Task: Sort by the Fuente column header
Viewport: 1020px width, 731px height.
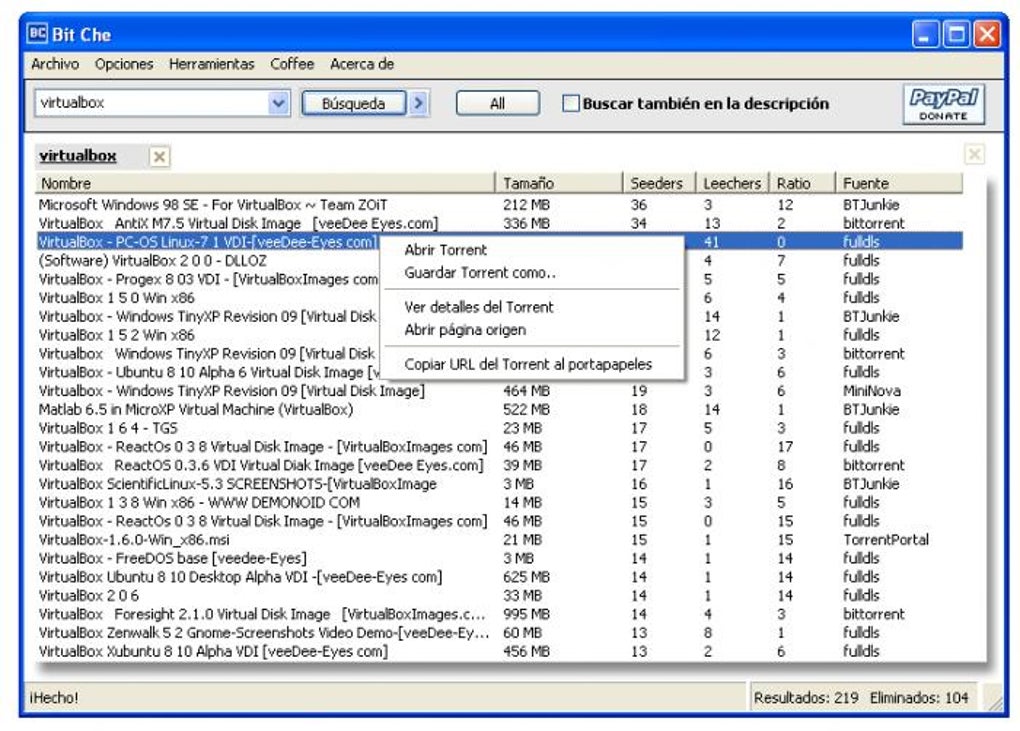Action: [899, 183]
